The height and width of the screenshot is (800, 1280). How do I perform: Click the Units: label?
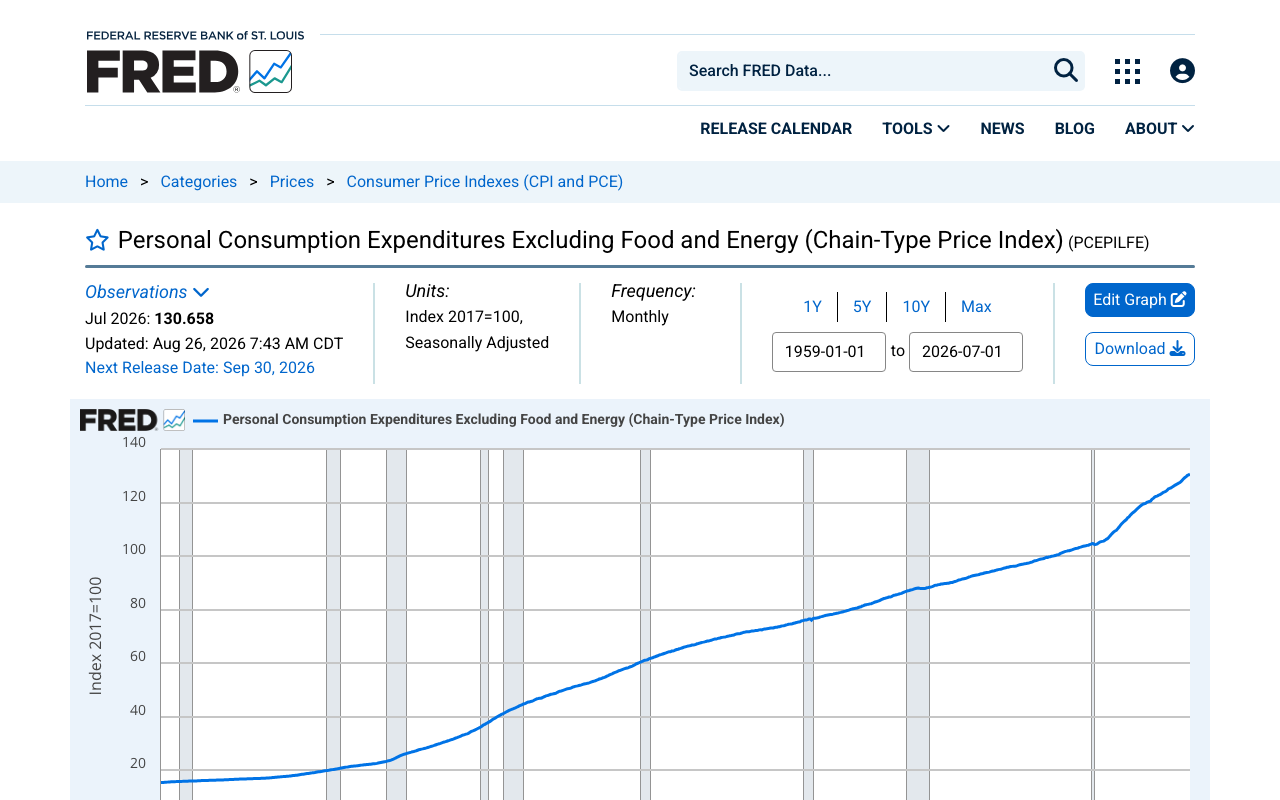click(427, 291)
